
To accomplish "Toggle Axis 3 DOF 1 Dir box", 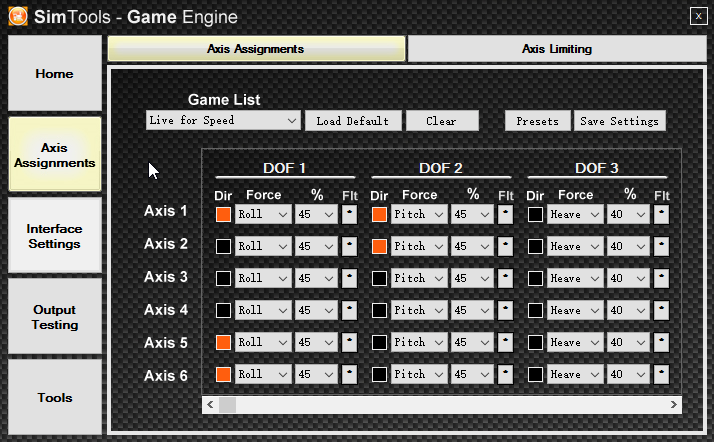I will pyautogui.click(x=223, y=278).
